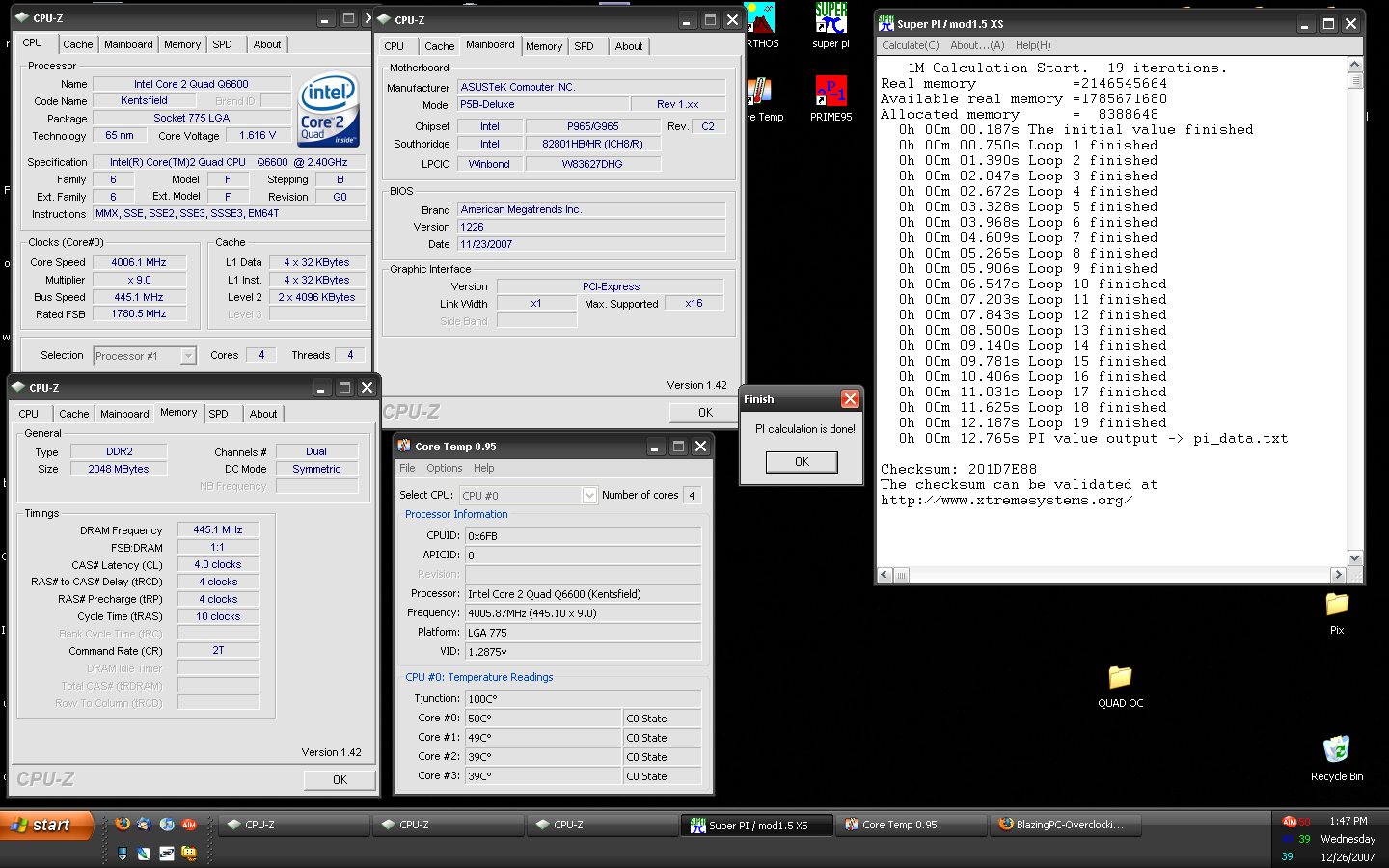Click OK in CPU-Z window showing memory Timings
Viewport: 1389px width, 868px height.
340,779
